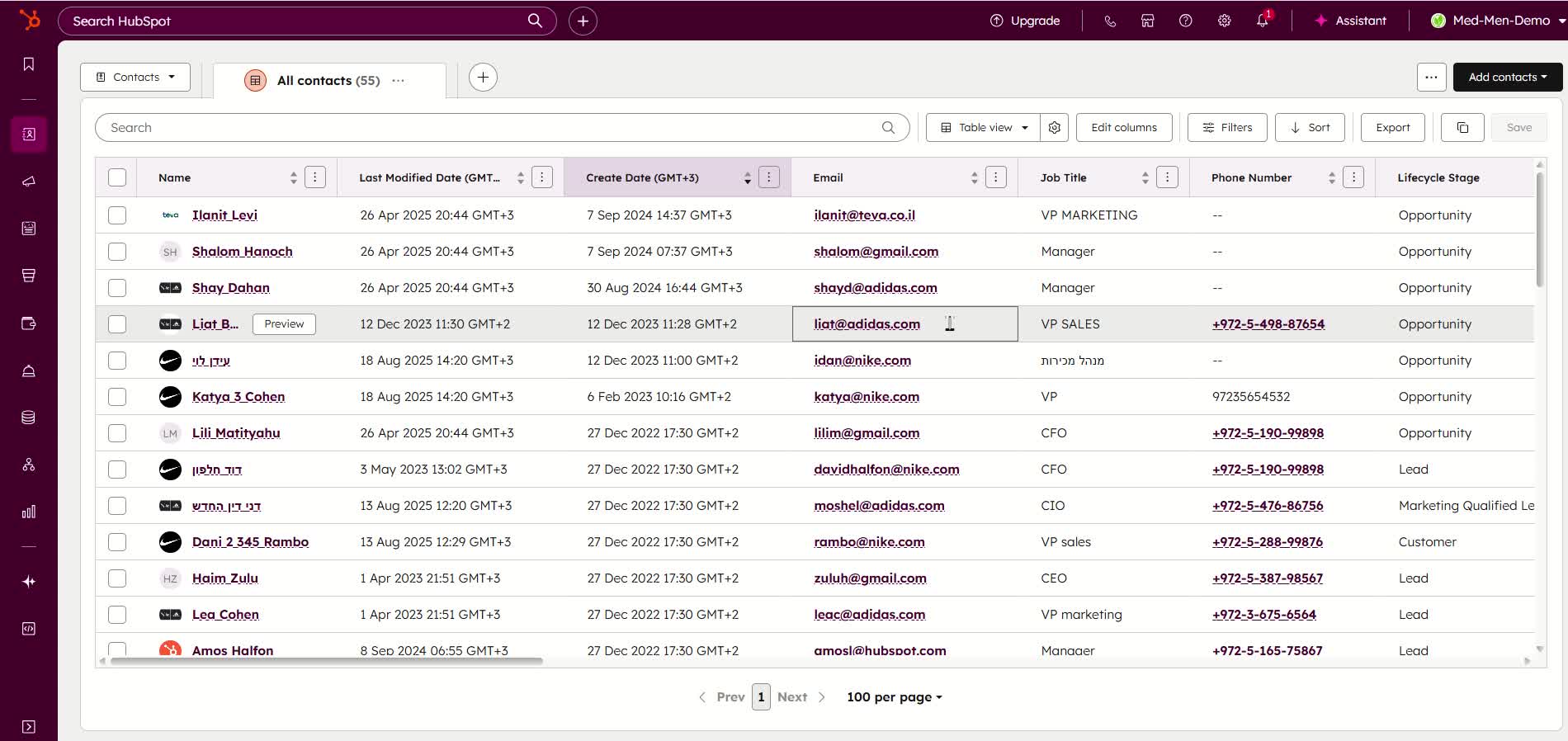Click the help question mark icon

point(1185,21)
